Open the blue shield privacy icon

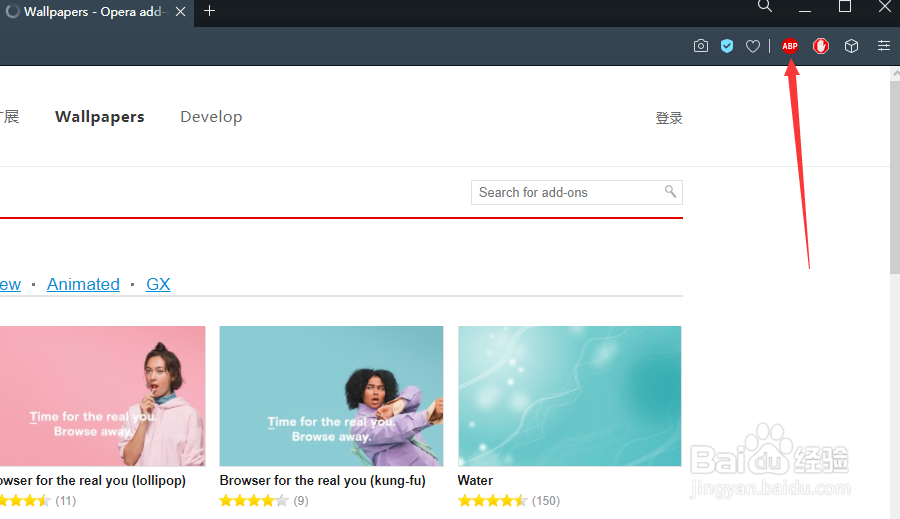click(727, 46)
